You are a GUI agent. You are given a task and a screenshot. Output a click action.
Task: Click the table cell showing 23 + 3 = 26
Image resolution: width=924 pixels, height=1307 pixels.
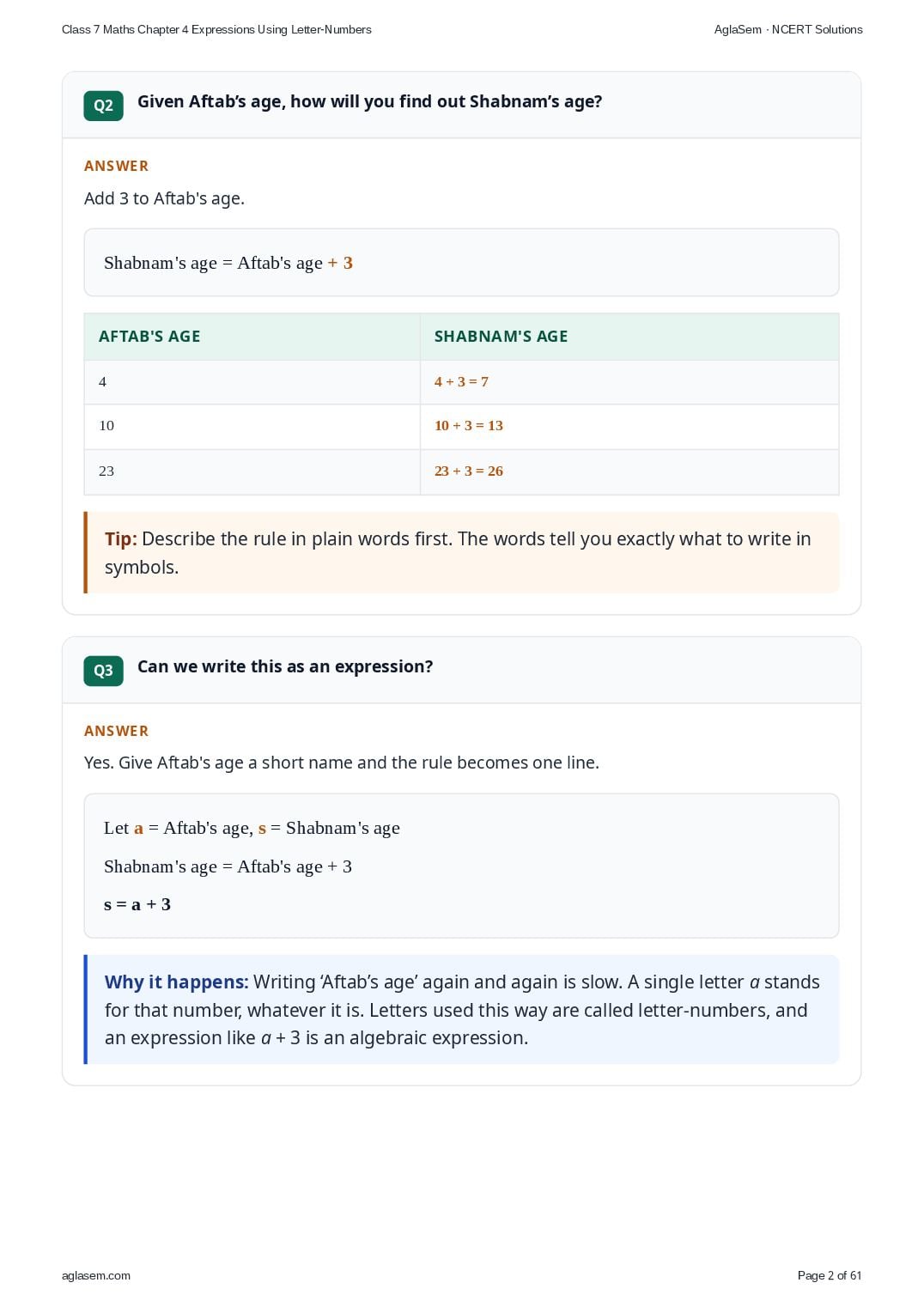[629, 471]
